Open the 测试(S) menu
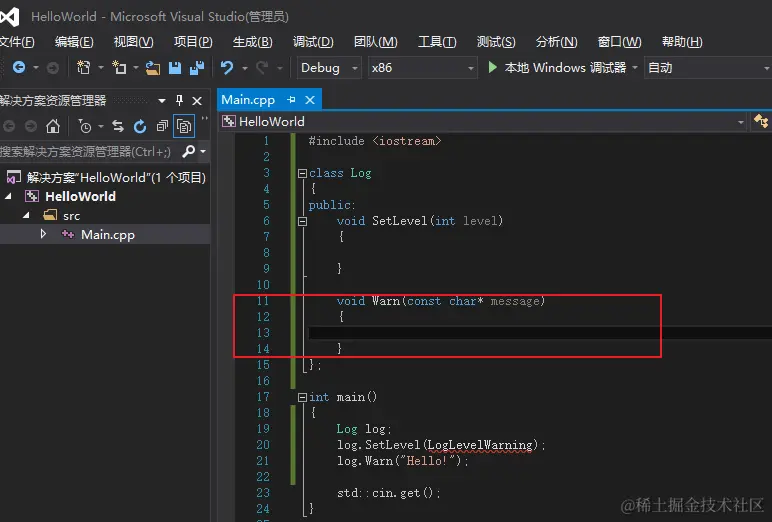Image resolution: width=772 pixels, height=522 pixels. 496,42
